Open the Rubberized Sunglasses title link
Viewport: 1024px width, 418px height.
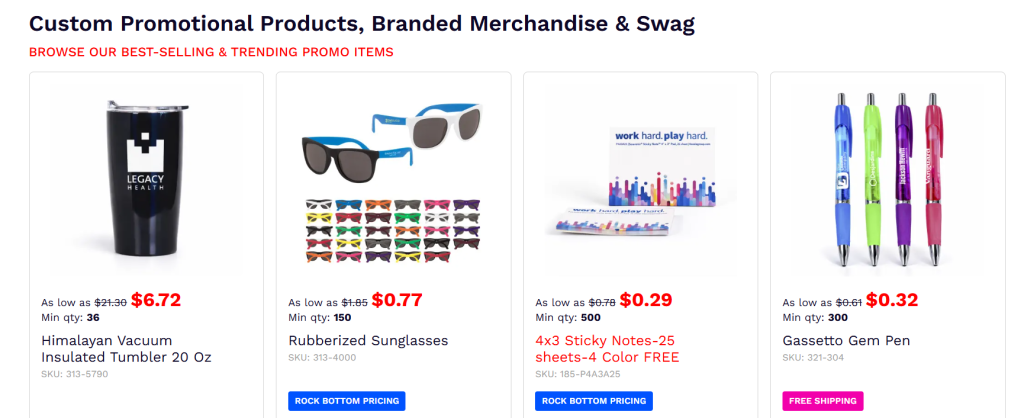tap(368, 340)
